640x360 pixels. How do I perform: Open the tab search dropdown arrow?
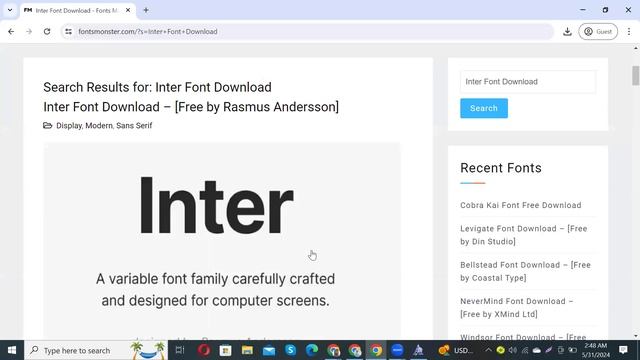point(10,10)
